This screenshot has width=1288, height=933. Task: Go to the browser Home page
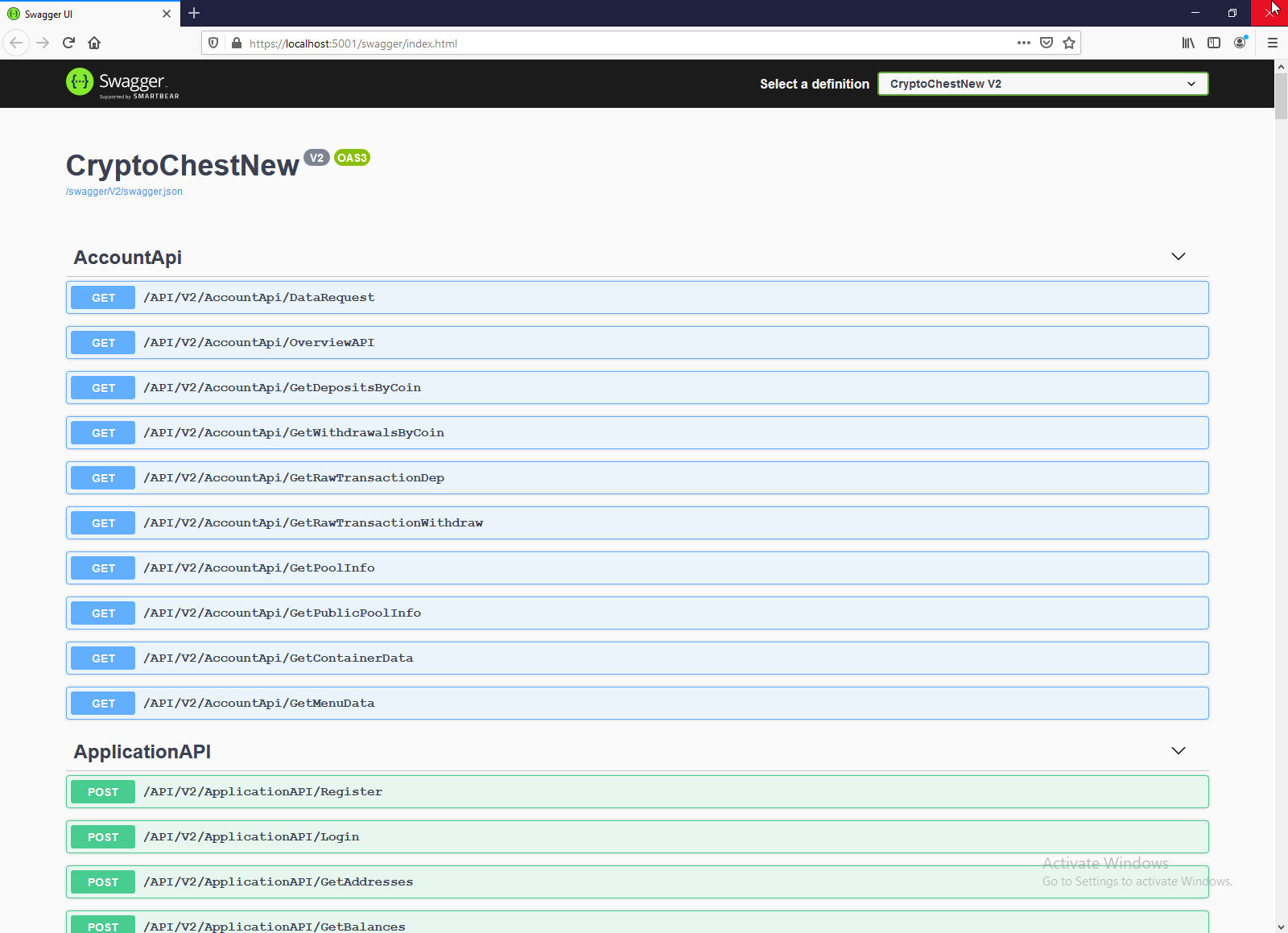(x=94, y=43)
